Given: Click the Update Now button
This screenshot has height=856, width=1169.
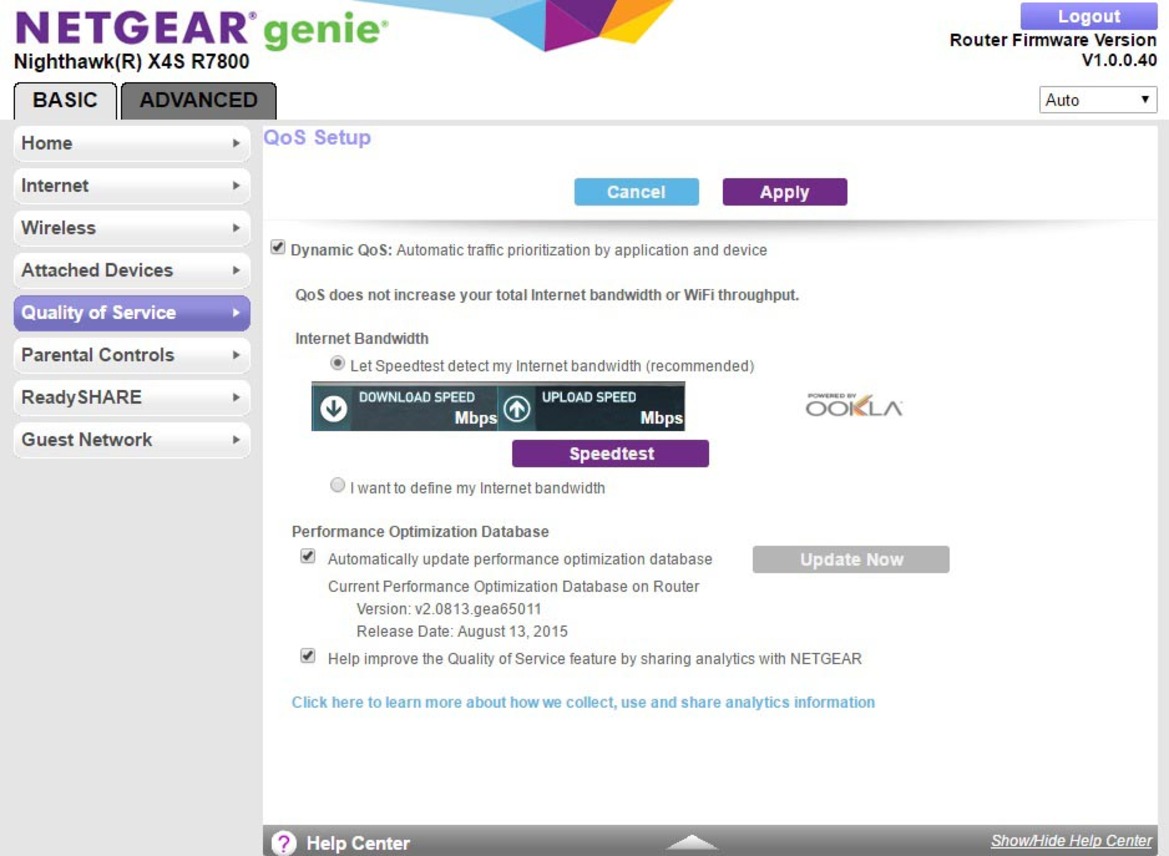Looking at the screenshot, I should coord(851,559).
